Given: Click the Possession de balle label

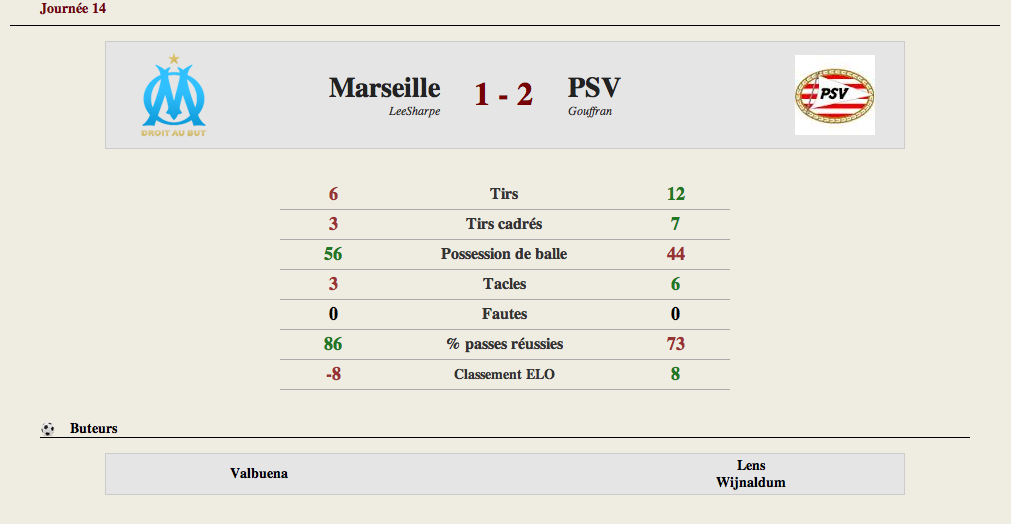Looking at the screenshot, I should click(x=504, y=254).
